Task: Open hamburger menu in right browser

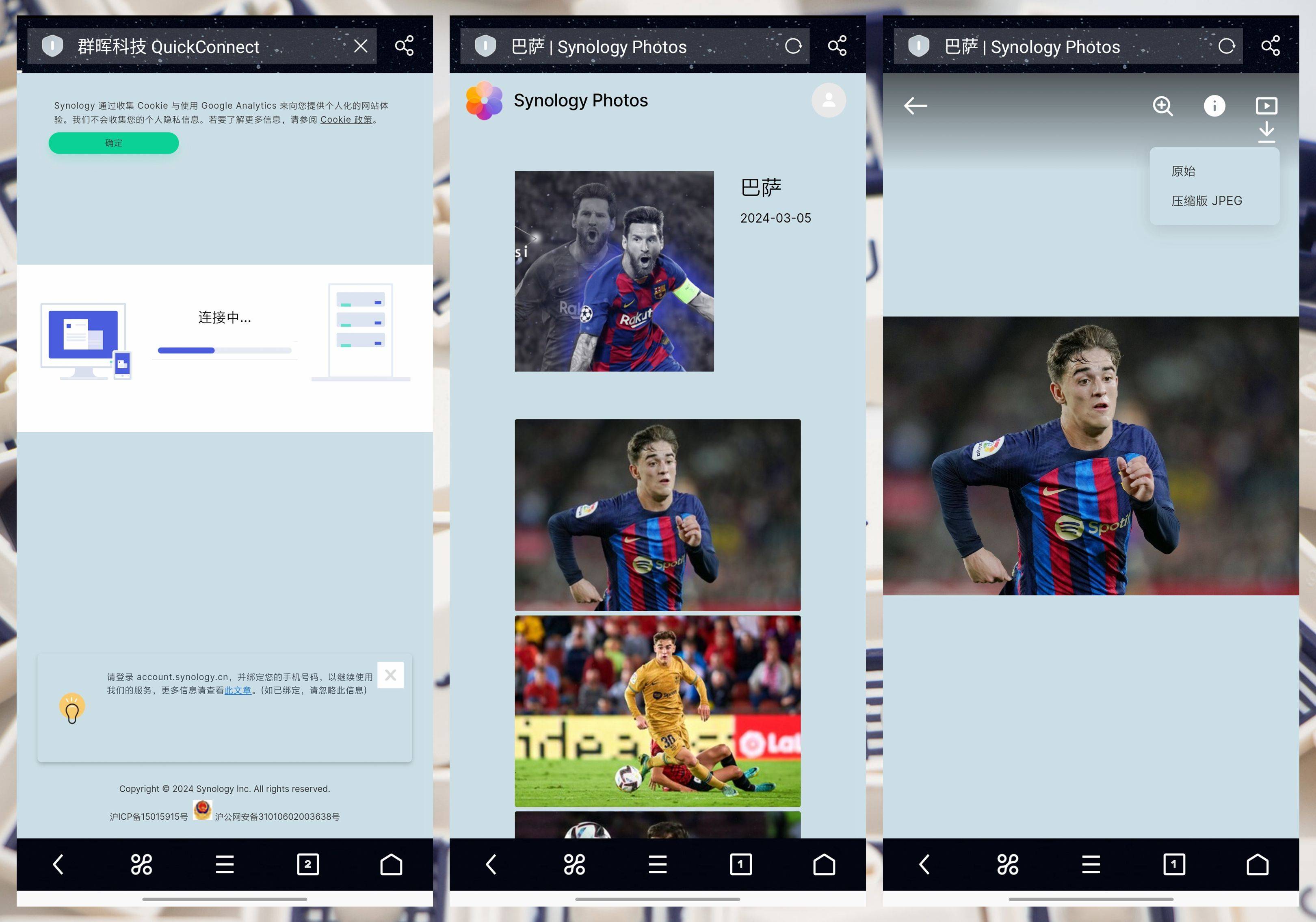Action: coord(1091,864)
